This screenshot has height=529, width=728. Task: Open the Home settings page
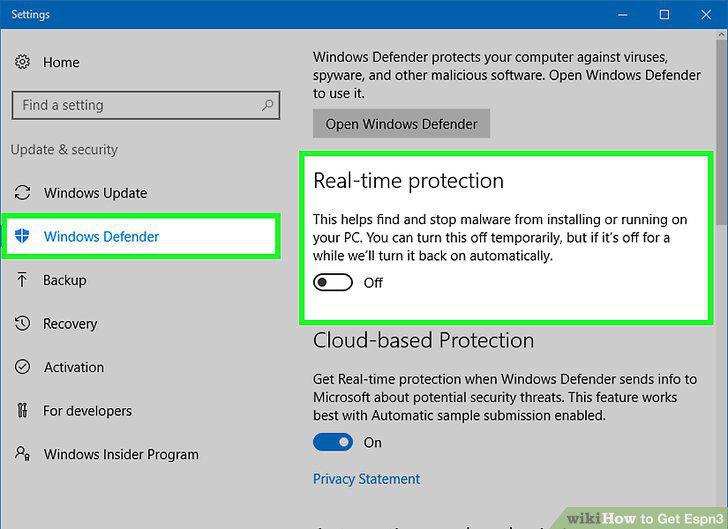(61, 62)
